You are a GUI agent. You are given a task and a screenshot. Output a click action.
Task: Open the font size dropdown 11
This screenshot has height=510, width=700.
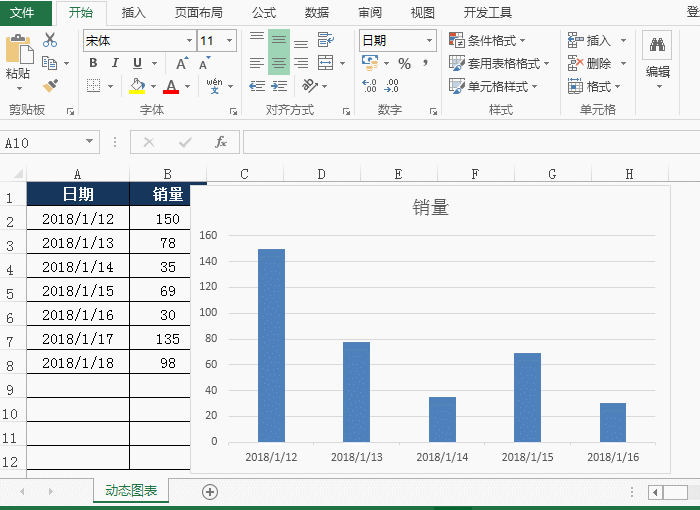click(229, 41)
